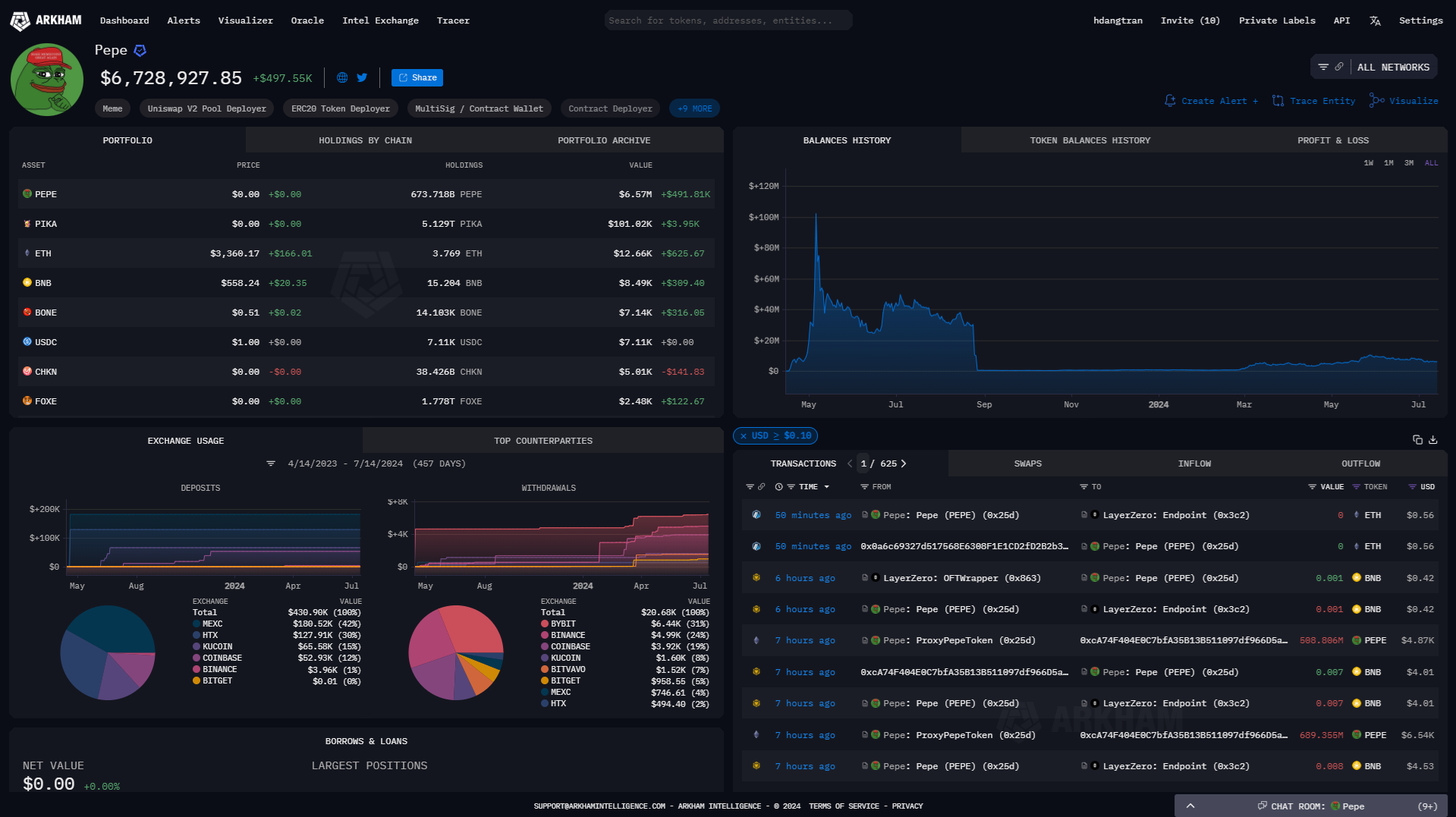Focus the search tokens, addresses, entities field
1456x817 pixels.
click(728, 20)
